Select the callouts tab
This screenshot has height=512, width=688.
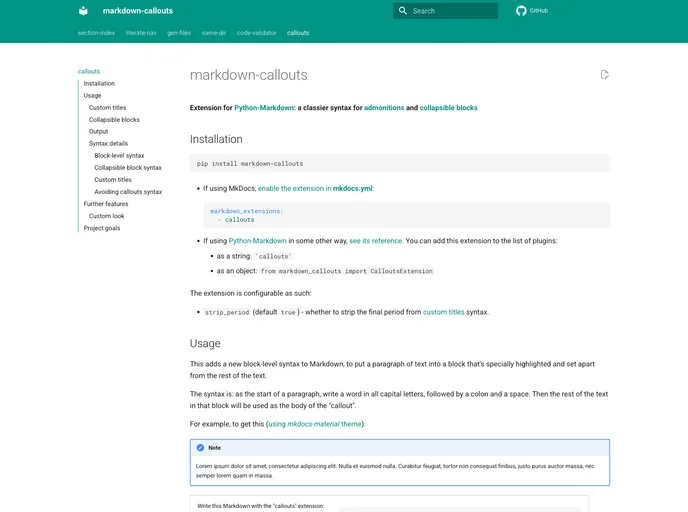coord(298,33)
